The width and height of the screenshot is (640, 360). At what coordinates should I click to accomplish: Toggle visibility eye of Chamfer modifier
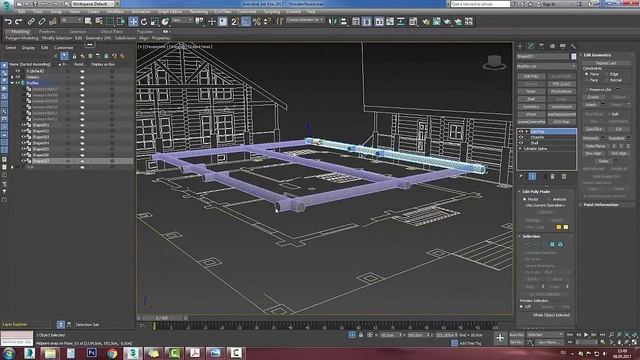pos(521,138)
